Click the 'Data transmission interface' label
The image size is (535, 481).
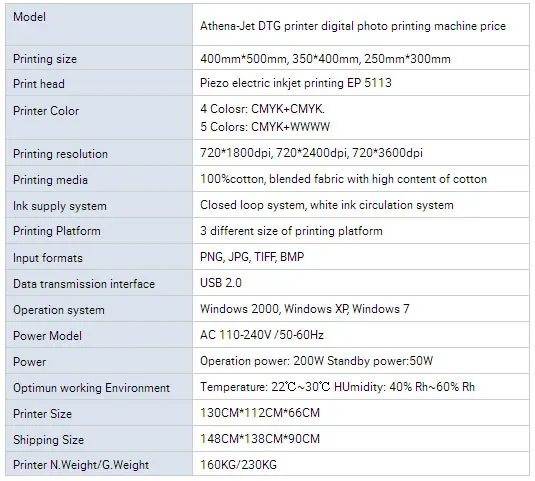(84, 284)
